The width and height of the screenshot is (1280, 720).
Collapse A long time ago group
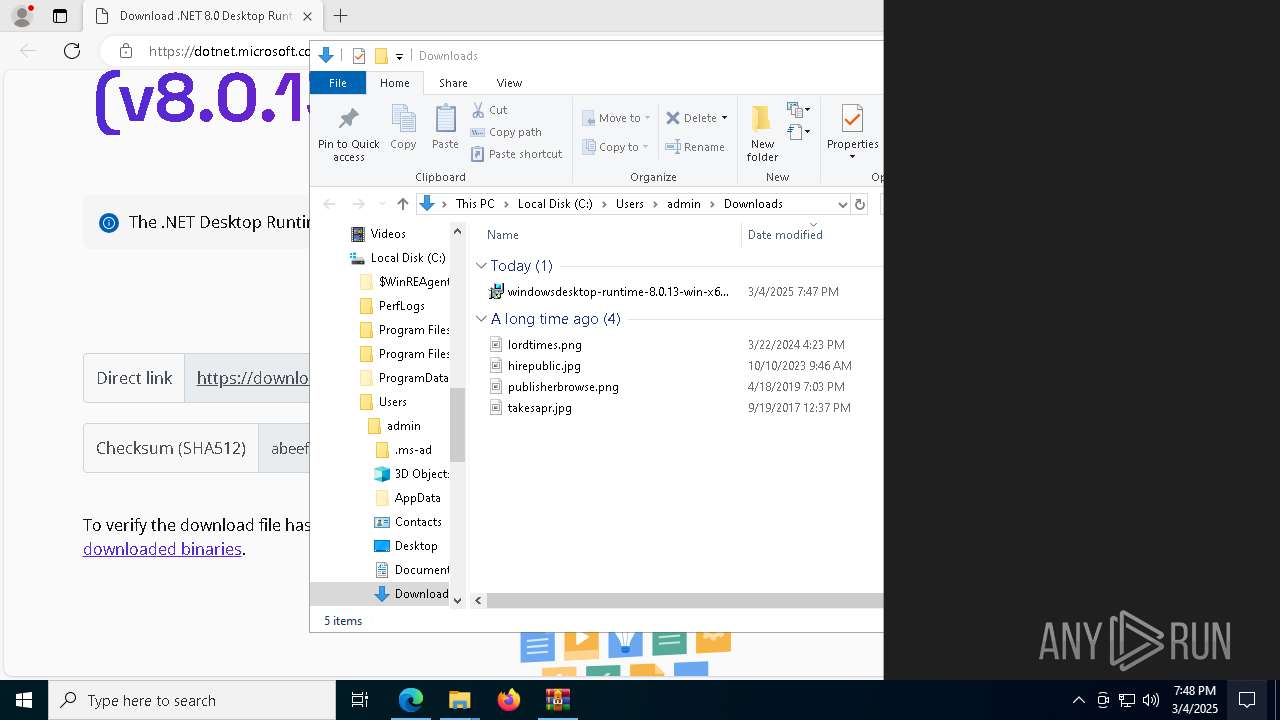coord(481,319)
